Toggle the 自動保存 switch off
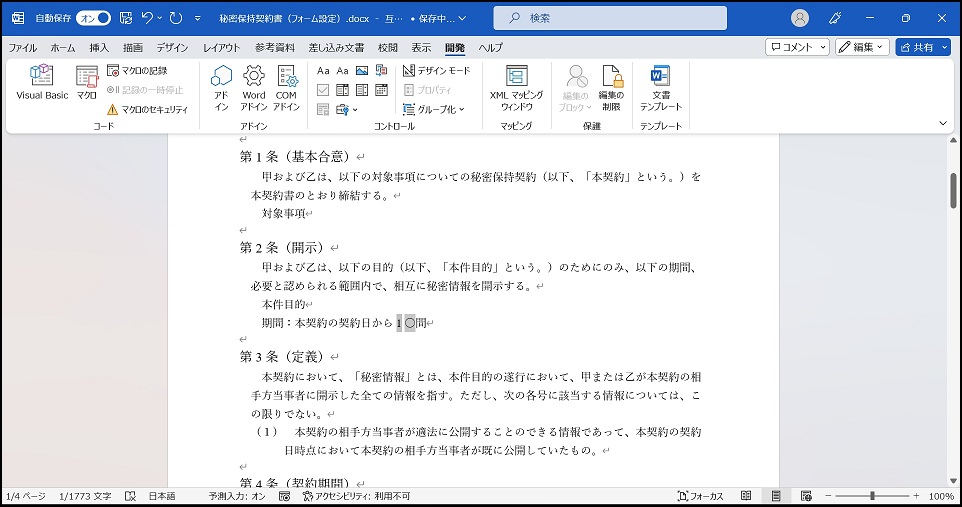The width and height of the screenshot is (962, 507). click(93, 18)
